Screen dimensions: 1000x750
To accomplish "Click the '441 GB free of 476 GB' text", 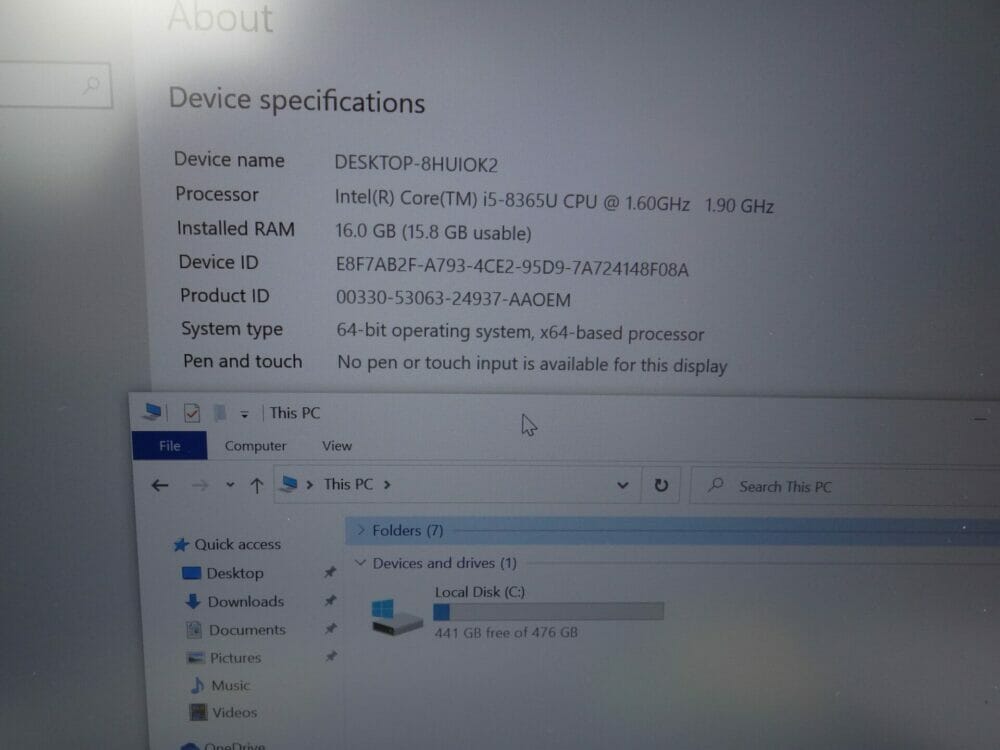I will tap(506, 632).
